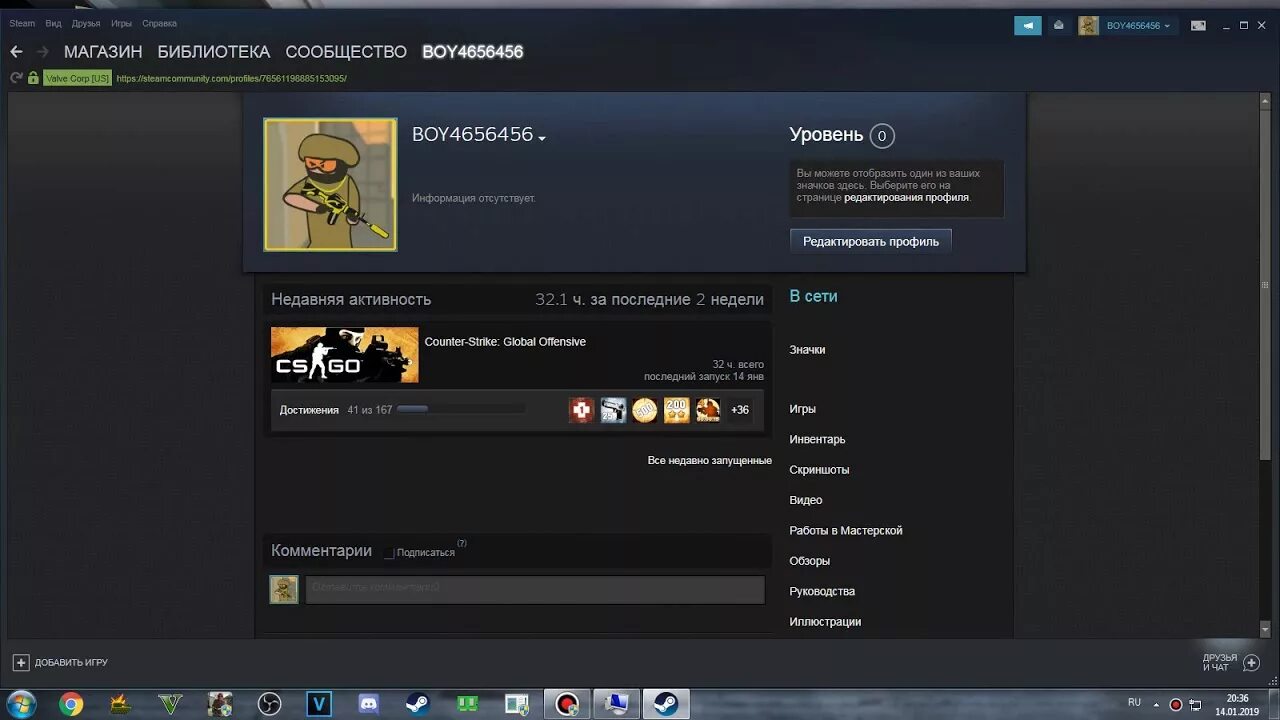Screen dimensions: 1280x720
Task: Open Работы в Мастерской link
Action: (x=846, y=531)
